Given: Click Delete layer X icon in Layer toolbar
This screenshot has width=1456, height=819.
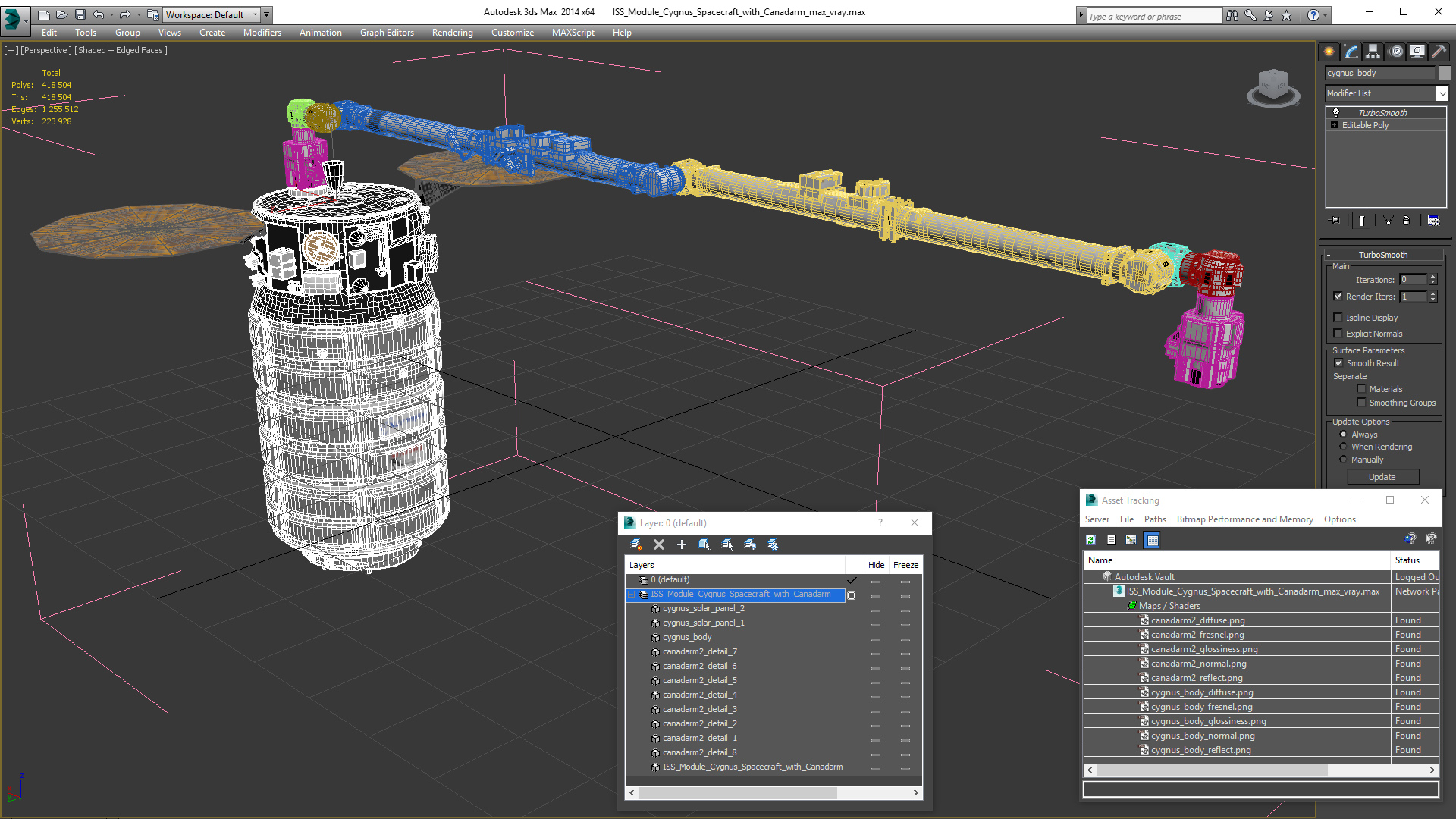Looking at the screenshot, I should click(658, 544).
